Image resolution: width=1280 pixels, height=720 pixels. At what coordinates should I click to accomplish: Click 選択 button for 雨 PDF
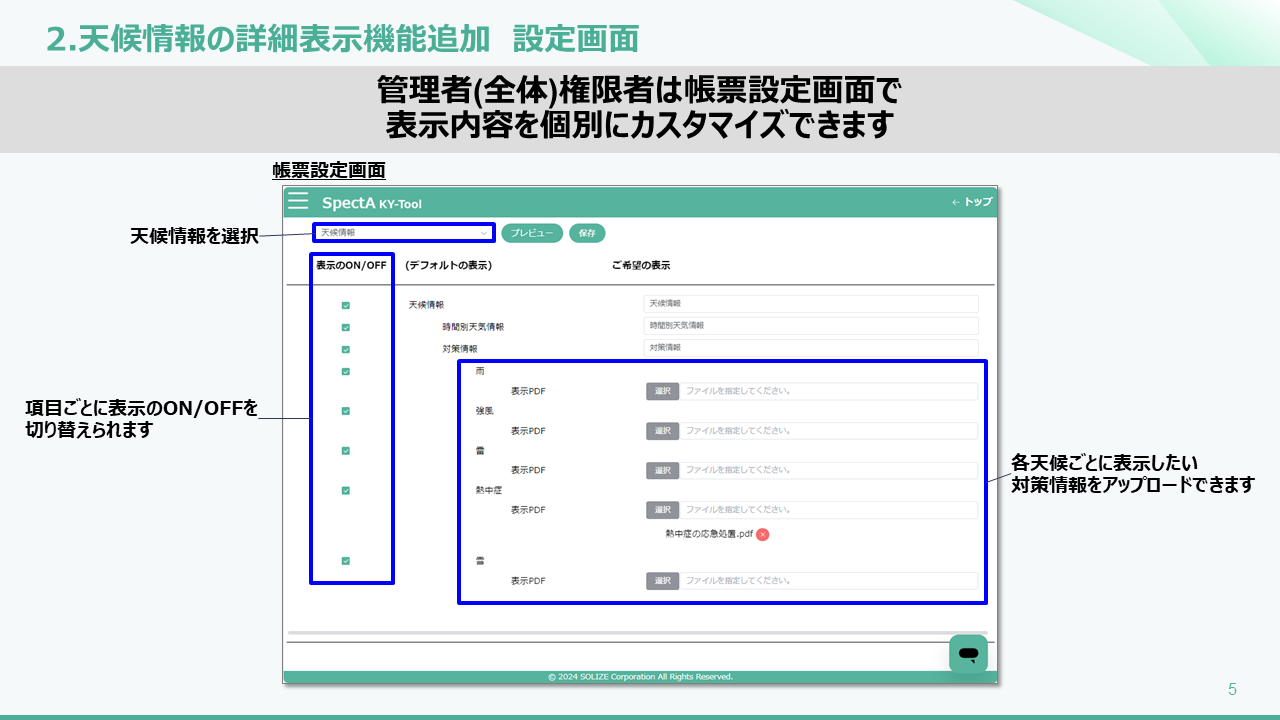662,391
